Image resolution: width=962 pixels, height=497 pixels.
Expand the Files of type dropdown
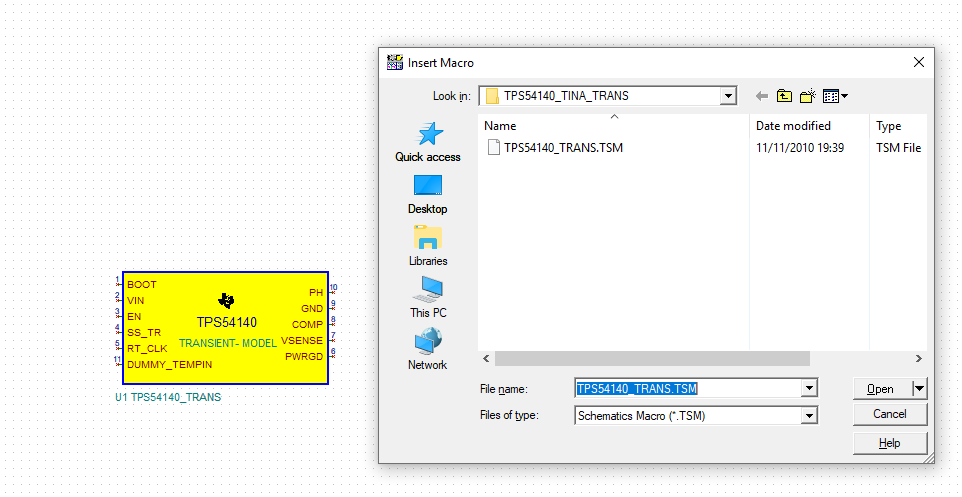click(x=810, y=415)
